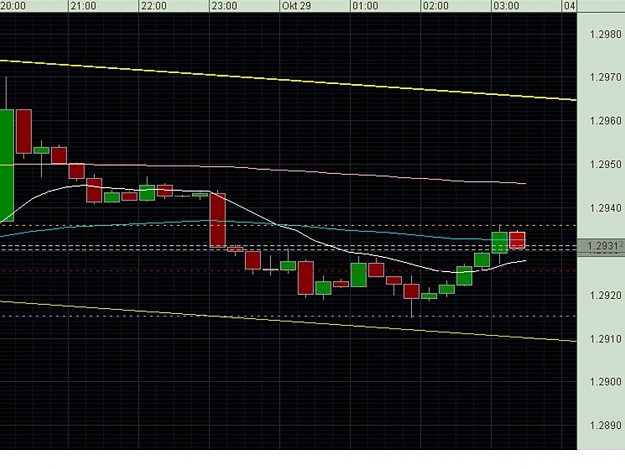Click the 1.2950 price axis label

(605, 164)
